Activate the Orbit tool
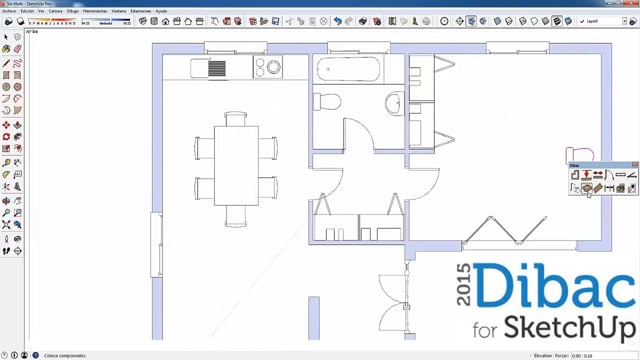The width and height of the screenshot is (640, 360). pyautogui.click(x=6, y=201)
